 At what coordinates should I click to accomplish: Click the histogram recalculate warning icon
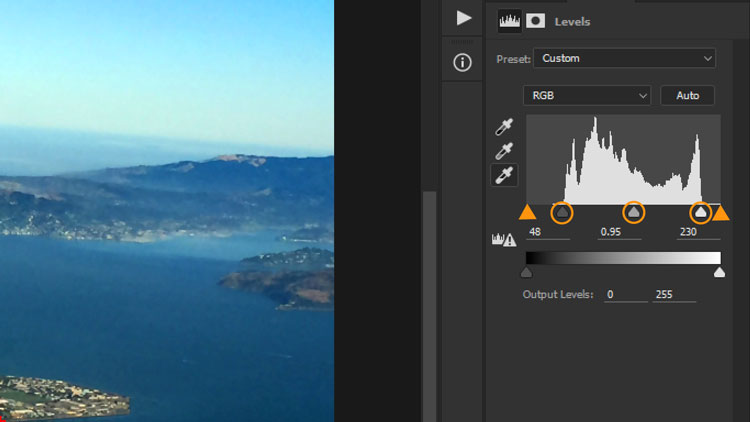point(504,239)
